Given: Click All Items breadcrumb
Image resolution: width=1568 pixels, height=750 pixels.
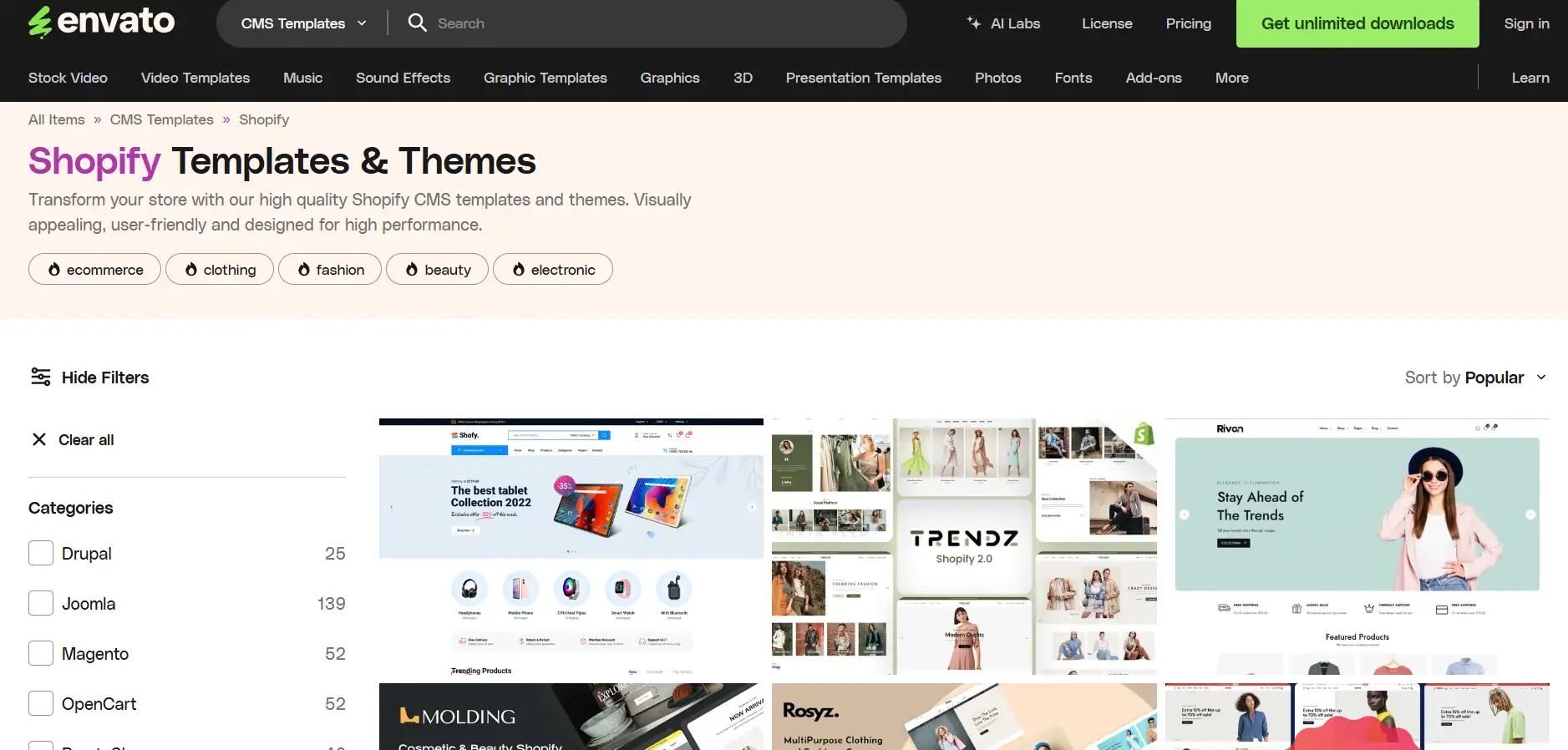Looking at the screenshot, I should click(x=57, y=119).
